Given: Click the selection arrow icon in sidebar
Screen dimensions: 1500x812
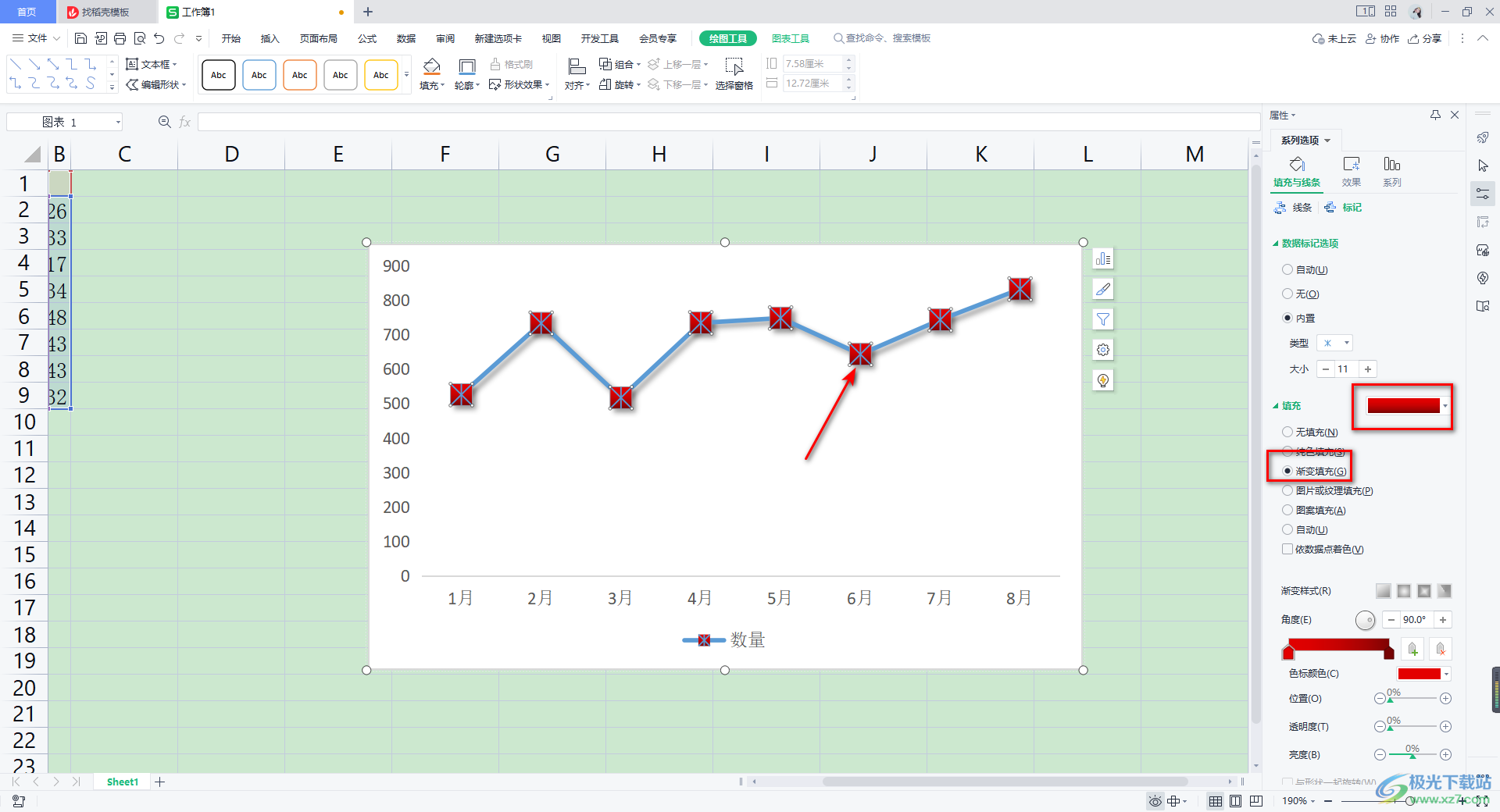Looking at the screenshot, I should click(1483, 166).
